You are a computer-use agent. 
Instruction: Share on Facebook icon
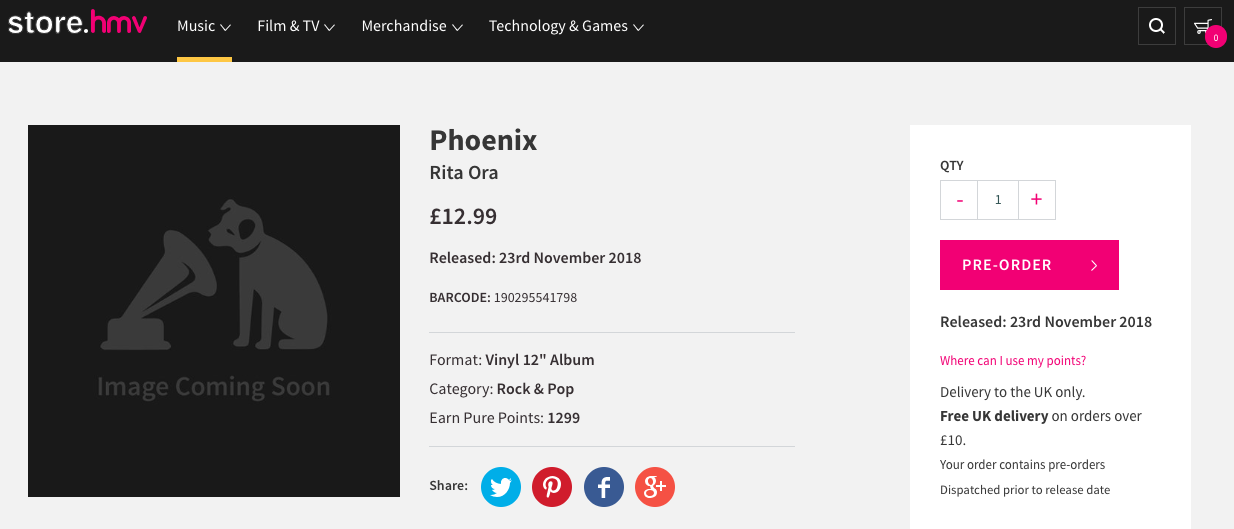coord(604,487)
